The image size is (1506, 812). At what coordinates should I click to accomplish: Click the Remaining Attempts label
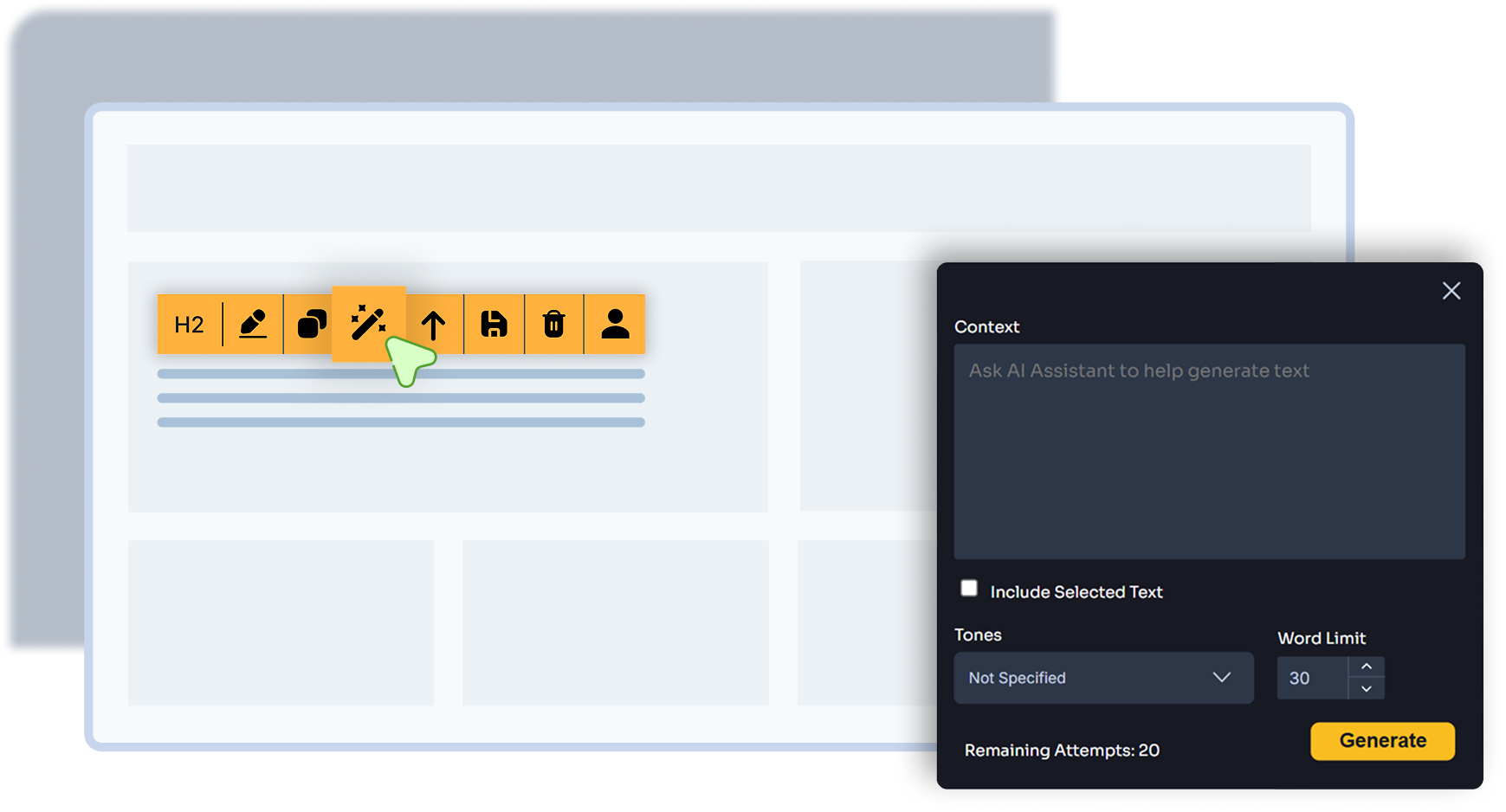pyautogui.click(x=1063, y=750)
